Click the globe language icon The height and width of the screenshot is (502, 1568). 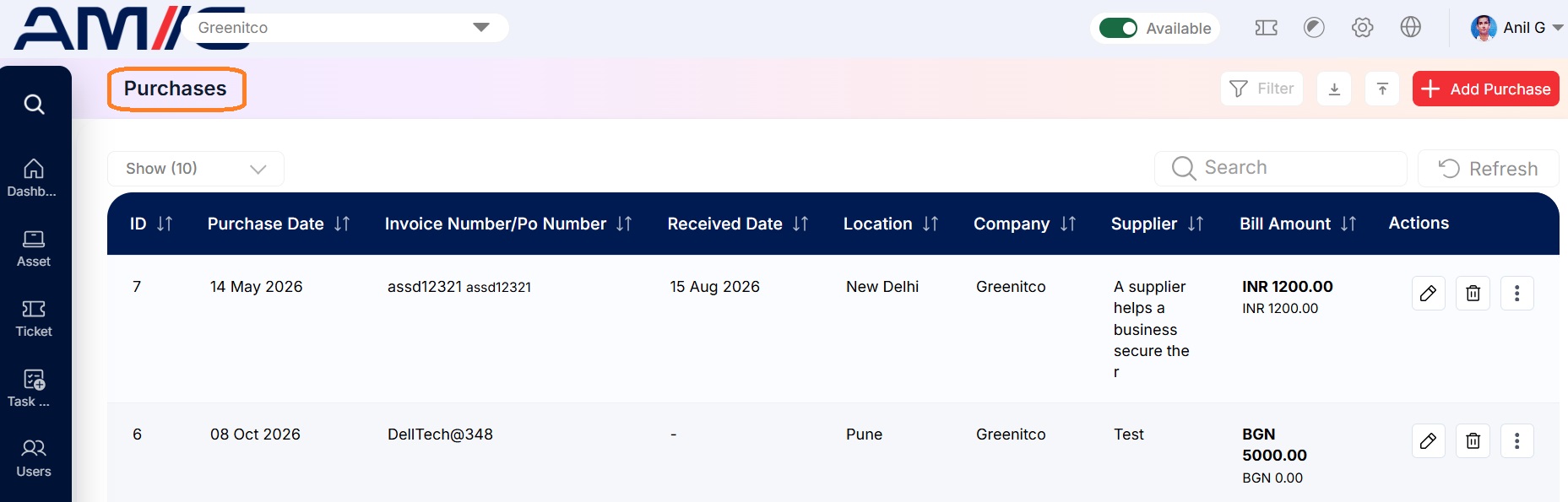coord(1410,28)
